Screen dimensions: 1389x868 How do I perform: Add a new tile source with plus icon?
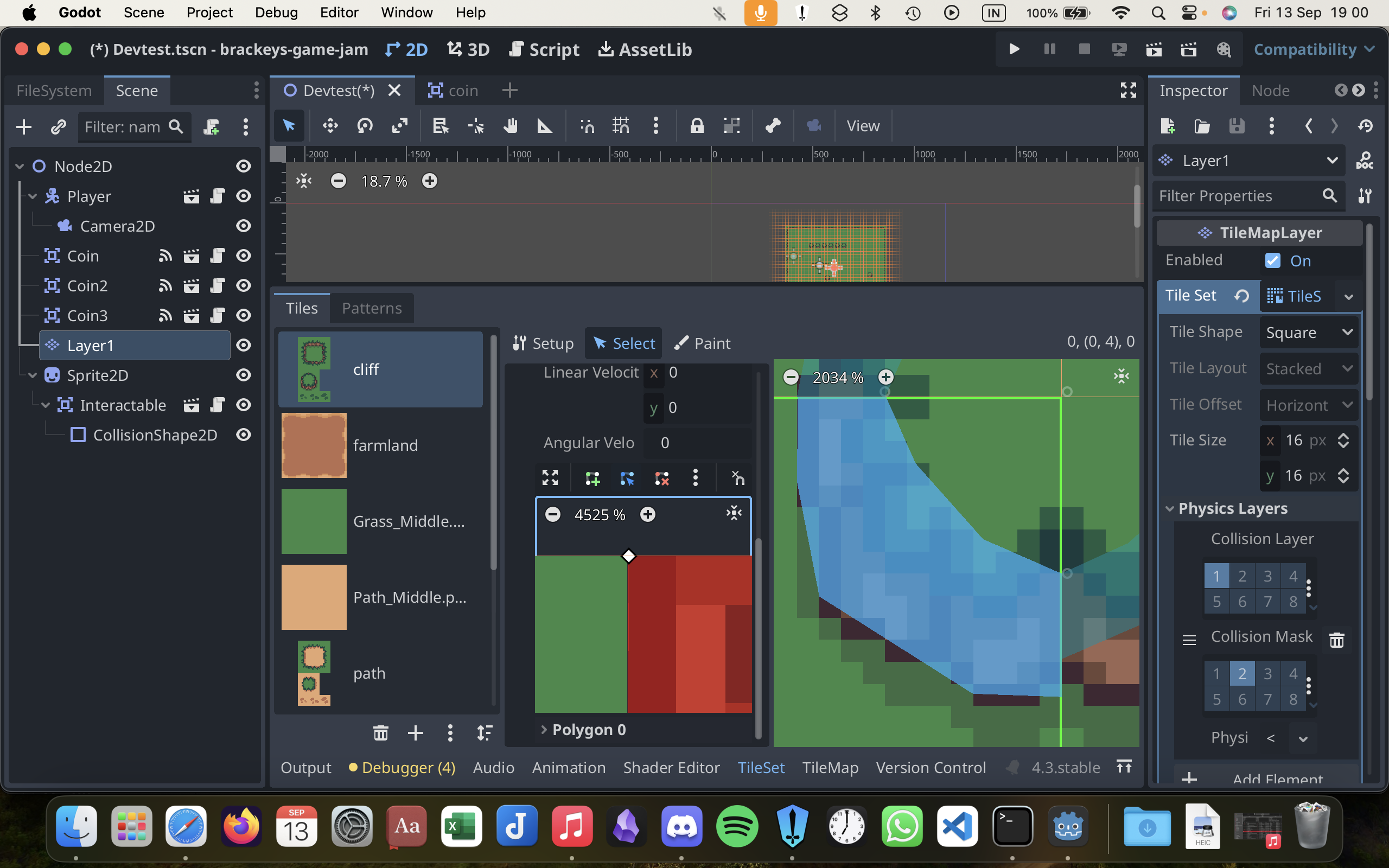(x=415, y=732)
